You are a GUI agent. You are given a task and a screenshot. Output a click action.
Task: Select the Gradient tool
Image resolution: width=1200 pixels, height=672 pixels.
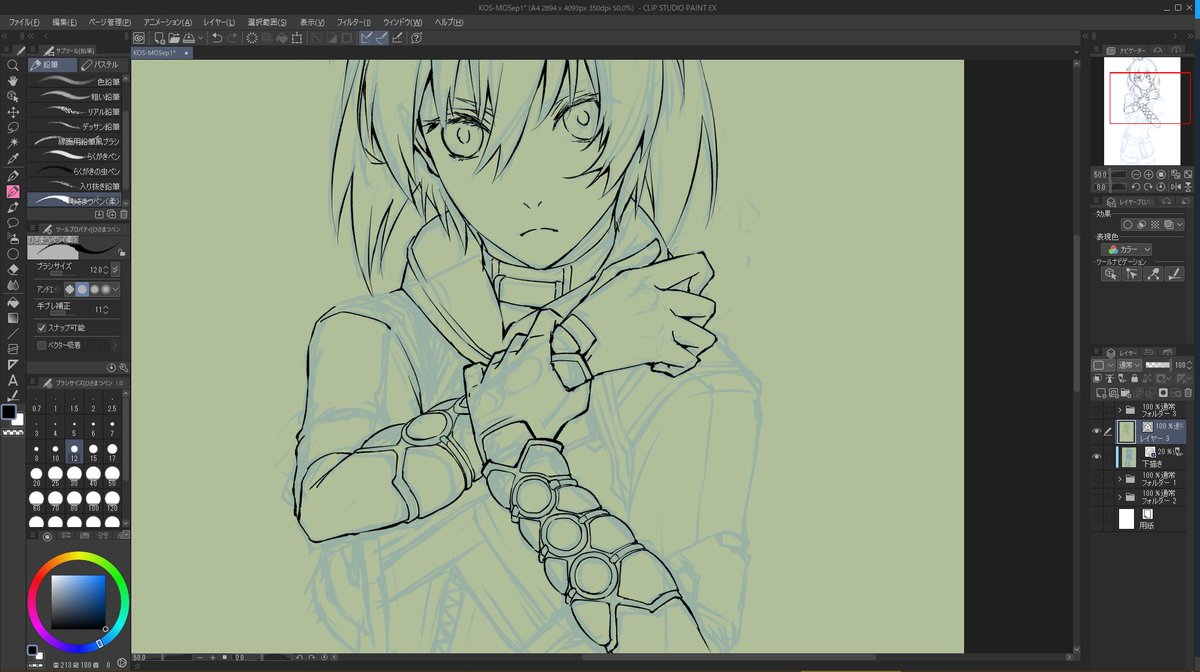(x=13, y=317)
